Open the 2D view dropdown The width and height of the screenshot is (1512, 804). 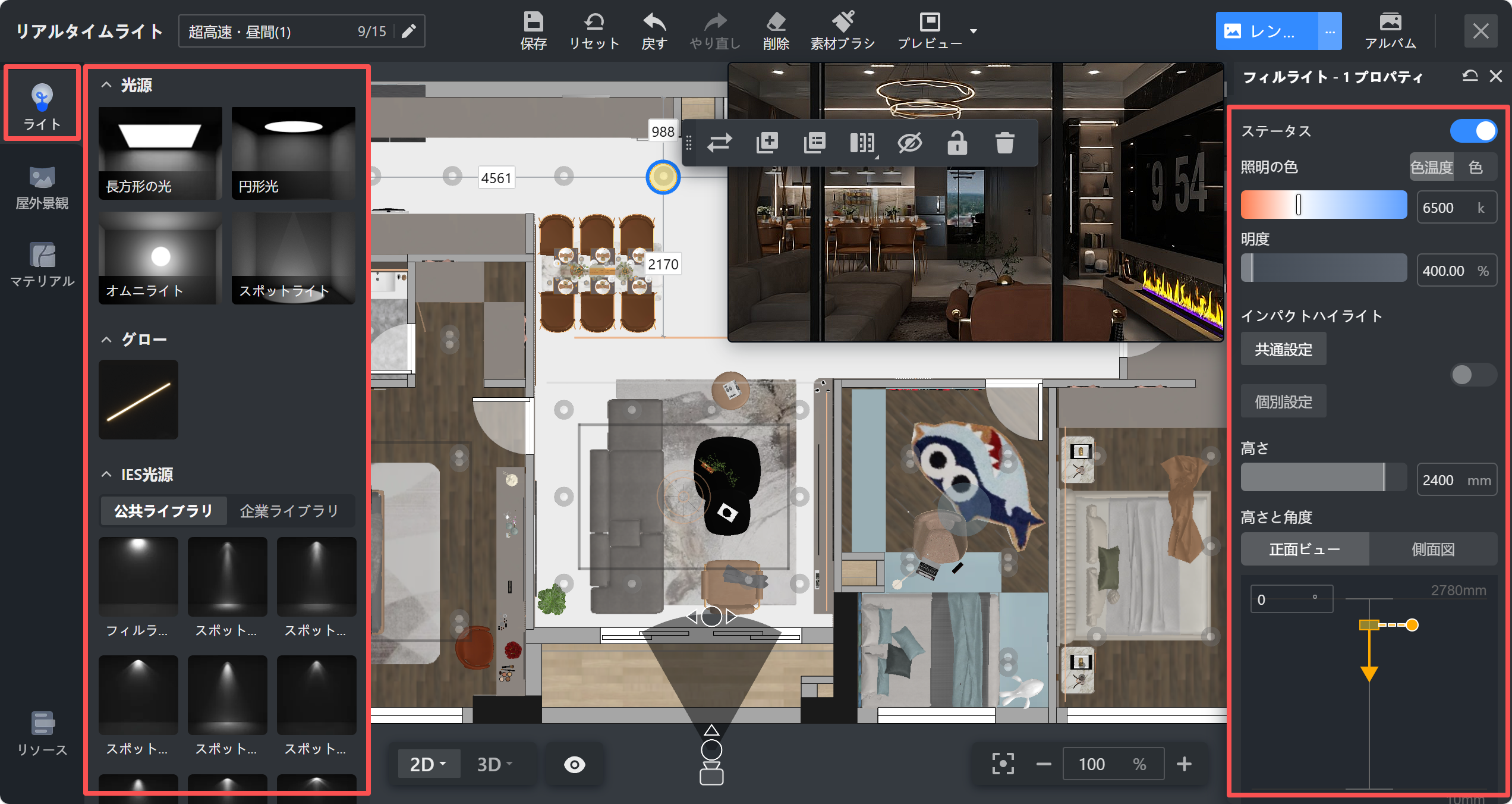[428, 764]
